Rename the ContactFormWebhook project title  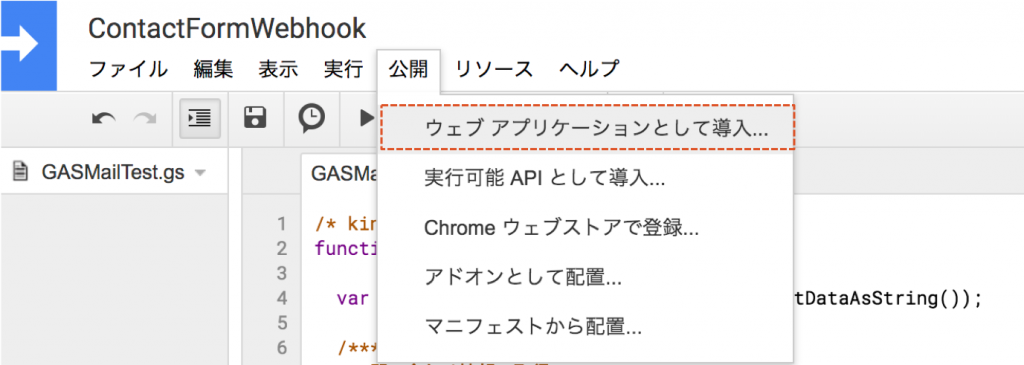(227, 28)
